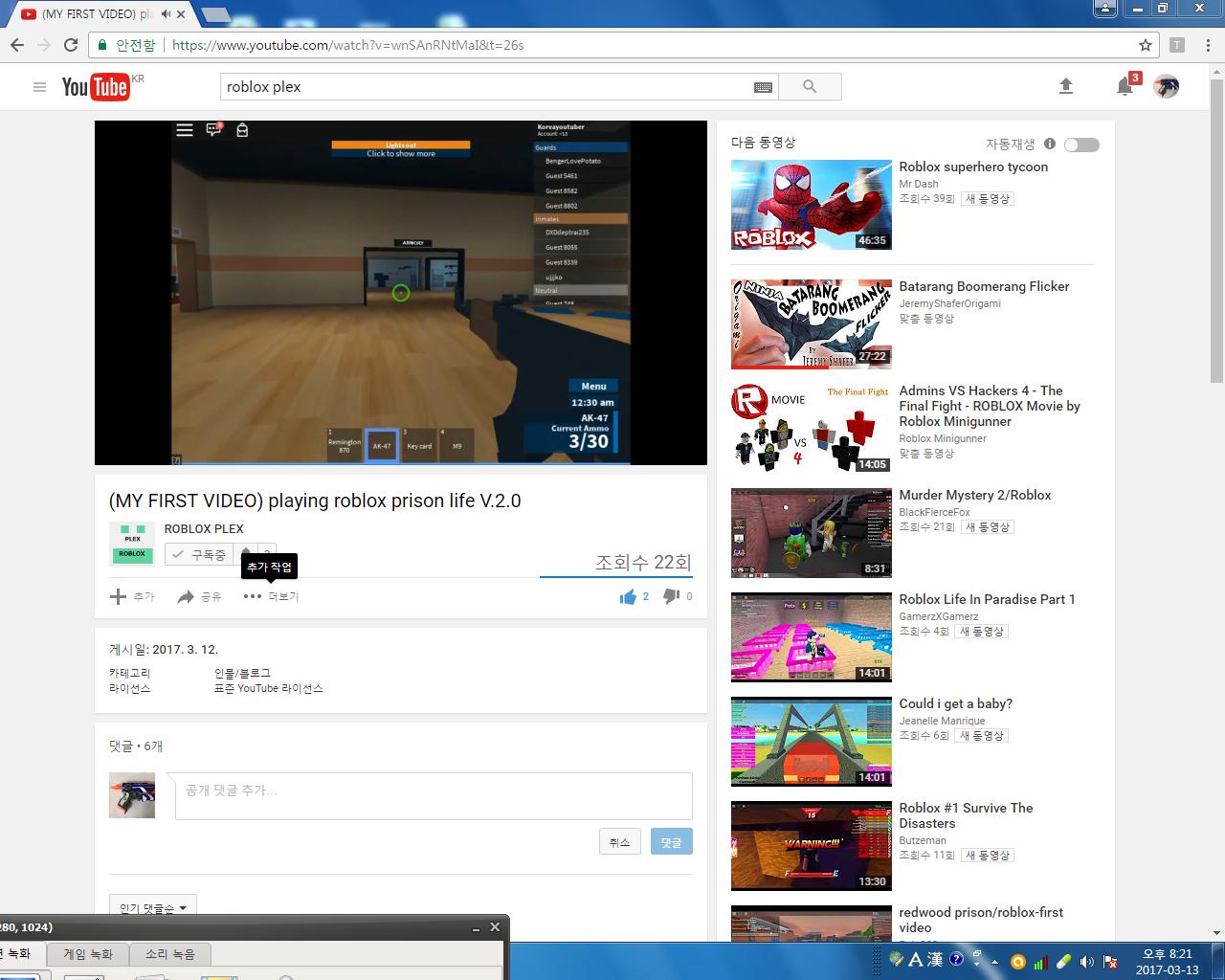Open the redwood prison/roblox-first video title

pyautogui.click(x=981, y=920)
